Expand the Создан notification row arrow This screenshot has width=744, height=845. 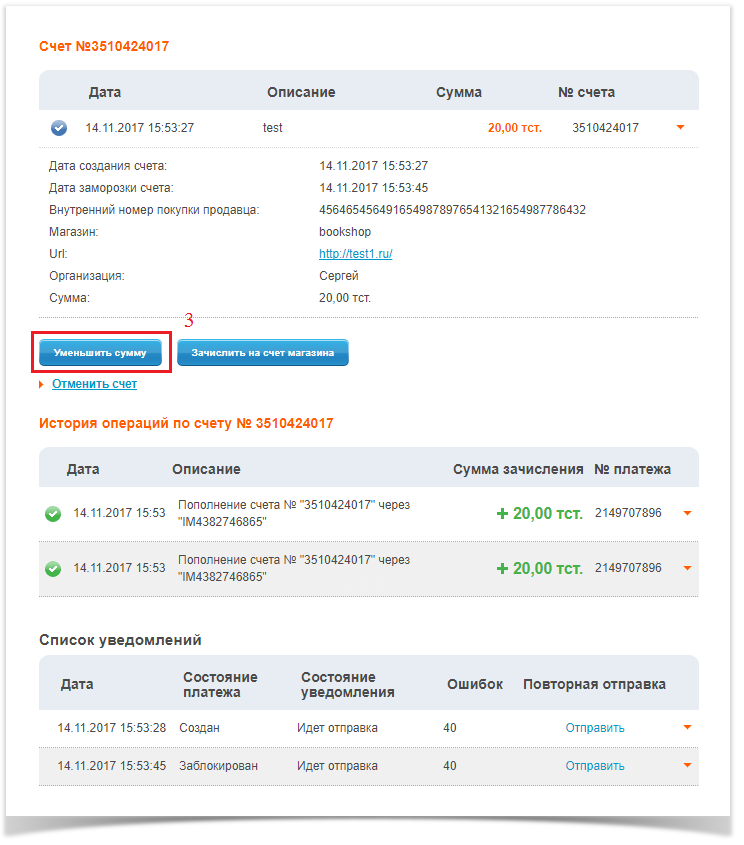click(687, 728)
